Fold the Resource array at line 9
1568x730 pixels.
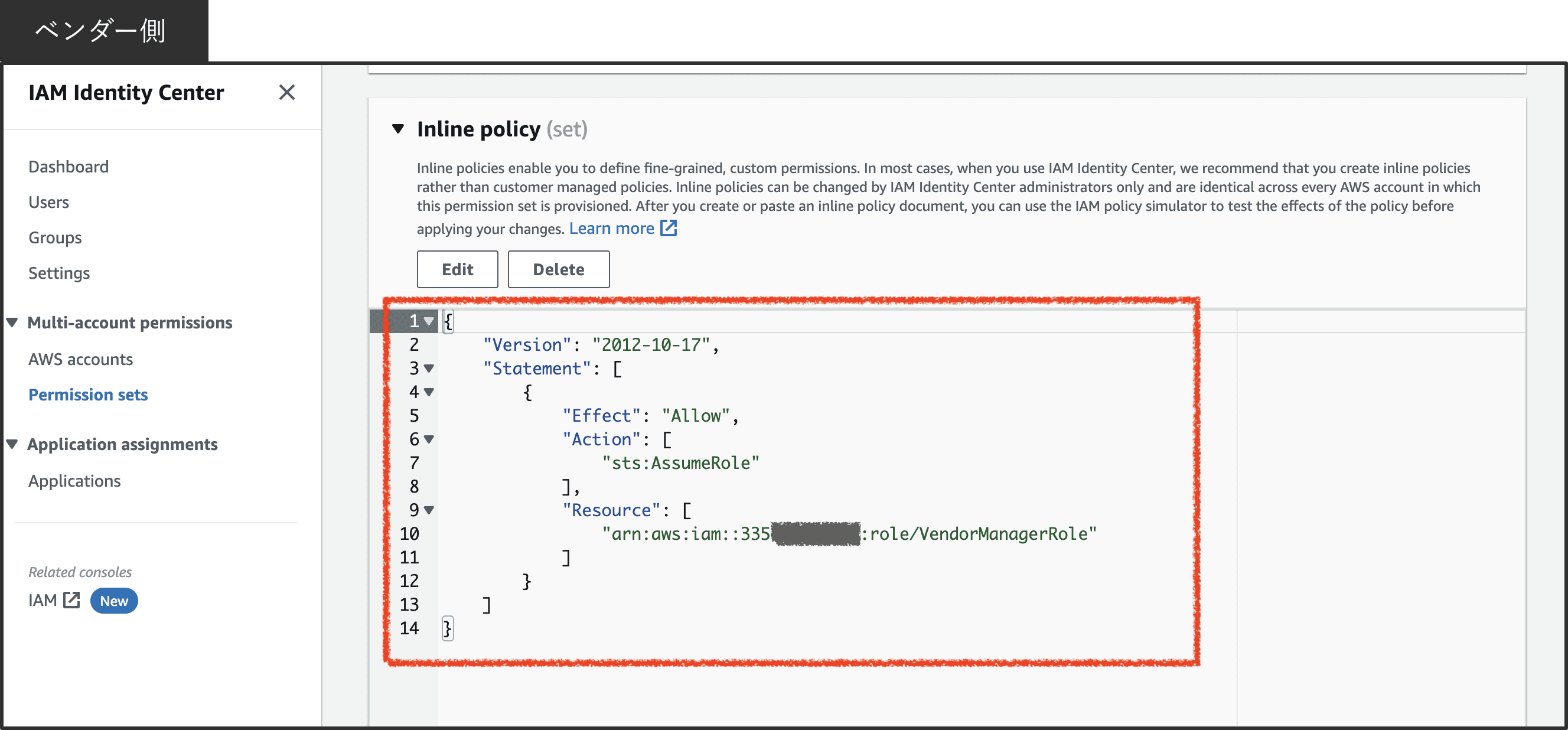click(x=429, y=510)
